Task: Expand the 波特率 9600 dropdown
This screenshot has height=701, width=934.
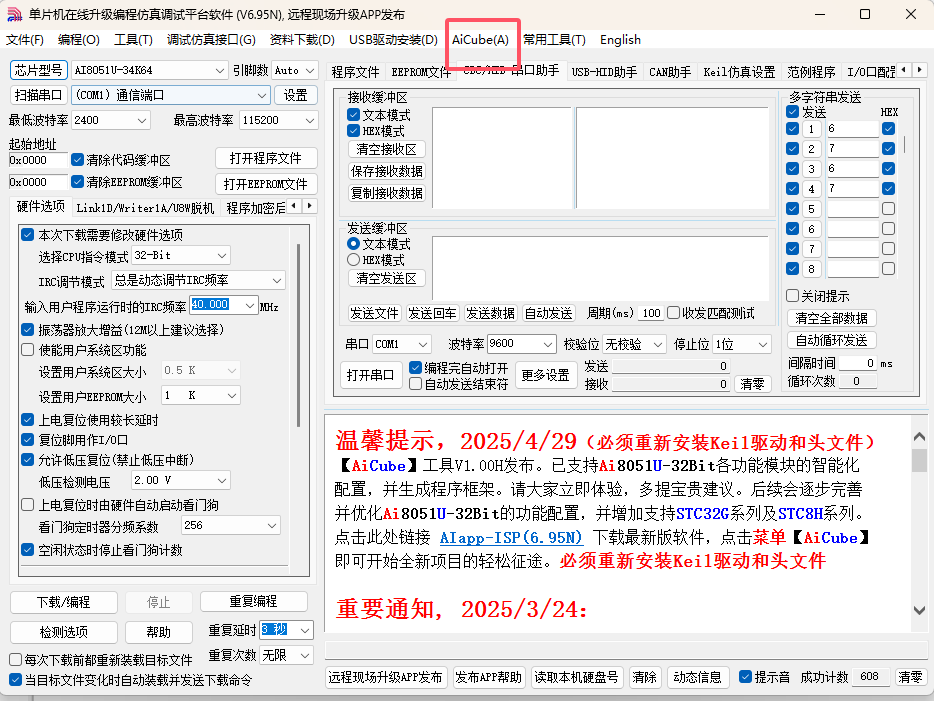Action: coord(547,344)
